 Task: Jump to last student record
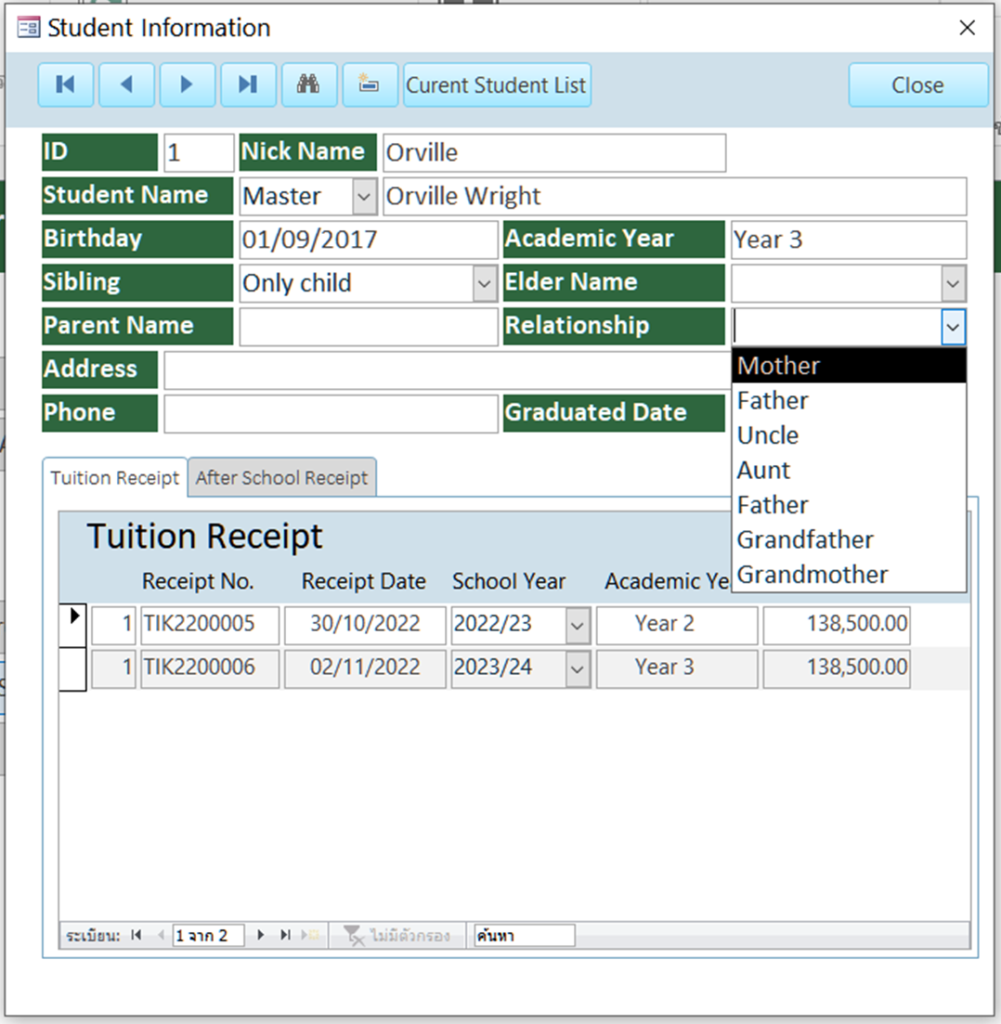point(248,85)
